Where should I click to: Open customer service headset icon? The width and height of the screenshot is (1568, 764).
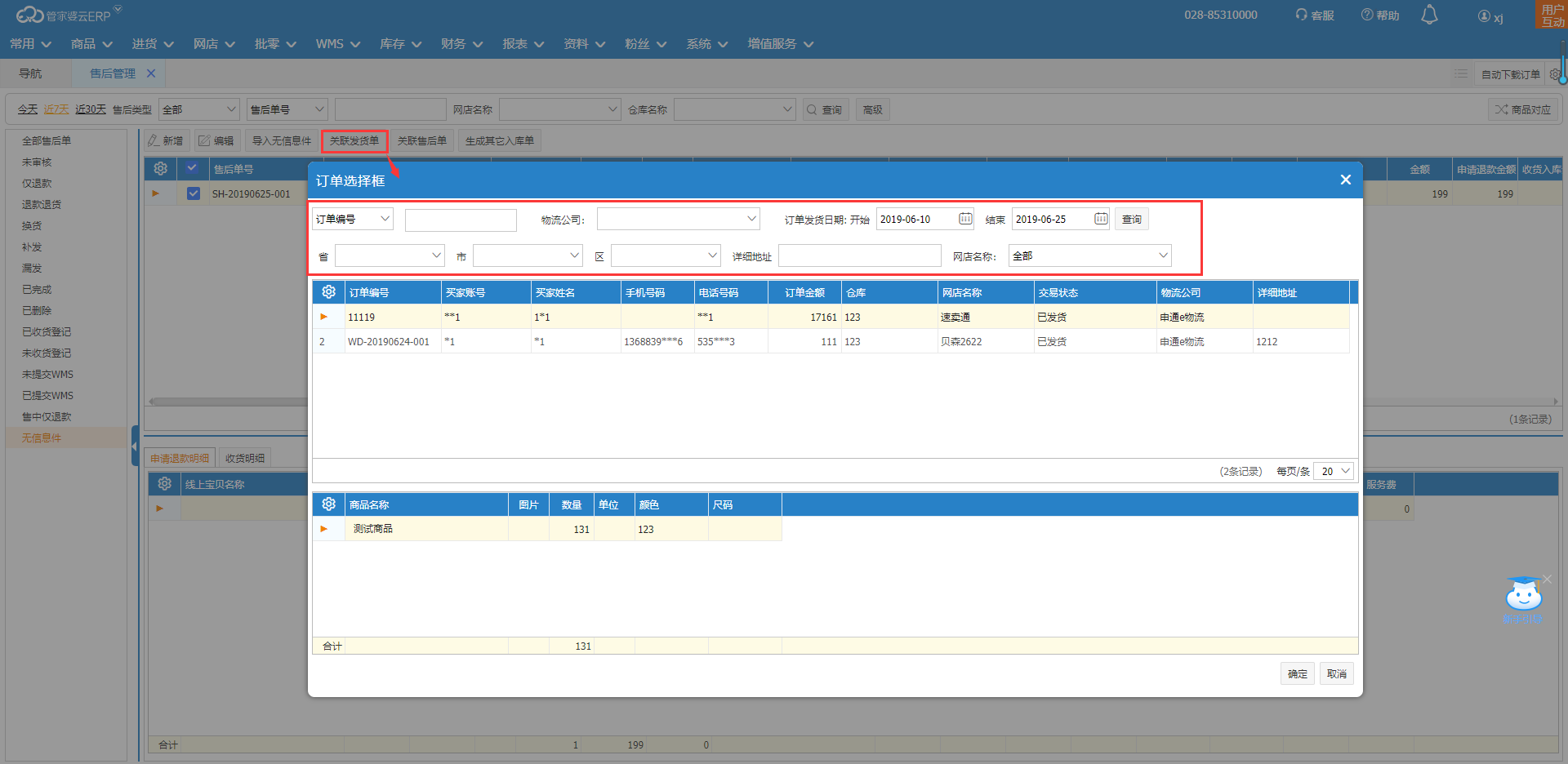1301,15
